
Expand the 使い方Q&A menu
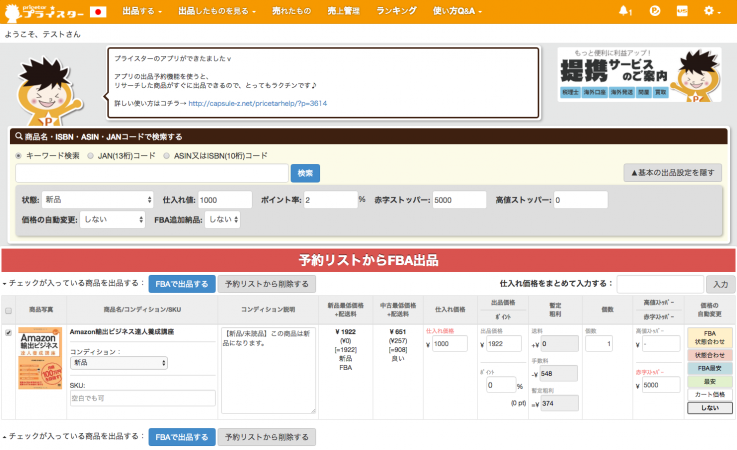coord(457,11)
